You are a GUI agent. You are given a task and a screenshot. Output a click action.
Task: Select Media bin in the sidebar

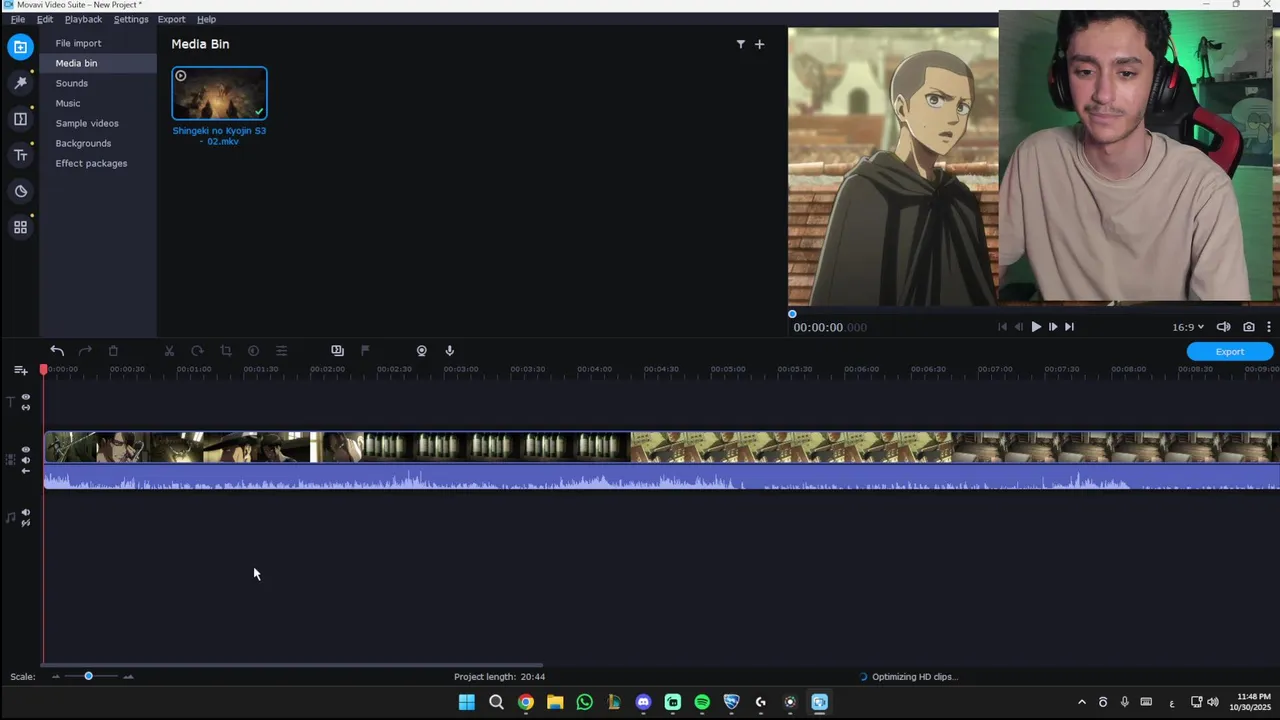pos(98,63)
